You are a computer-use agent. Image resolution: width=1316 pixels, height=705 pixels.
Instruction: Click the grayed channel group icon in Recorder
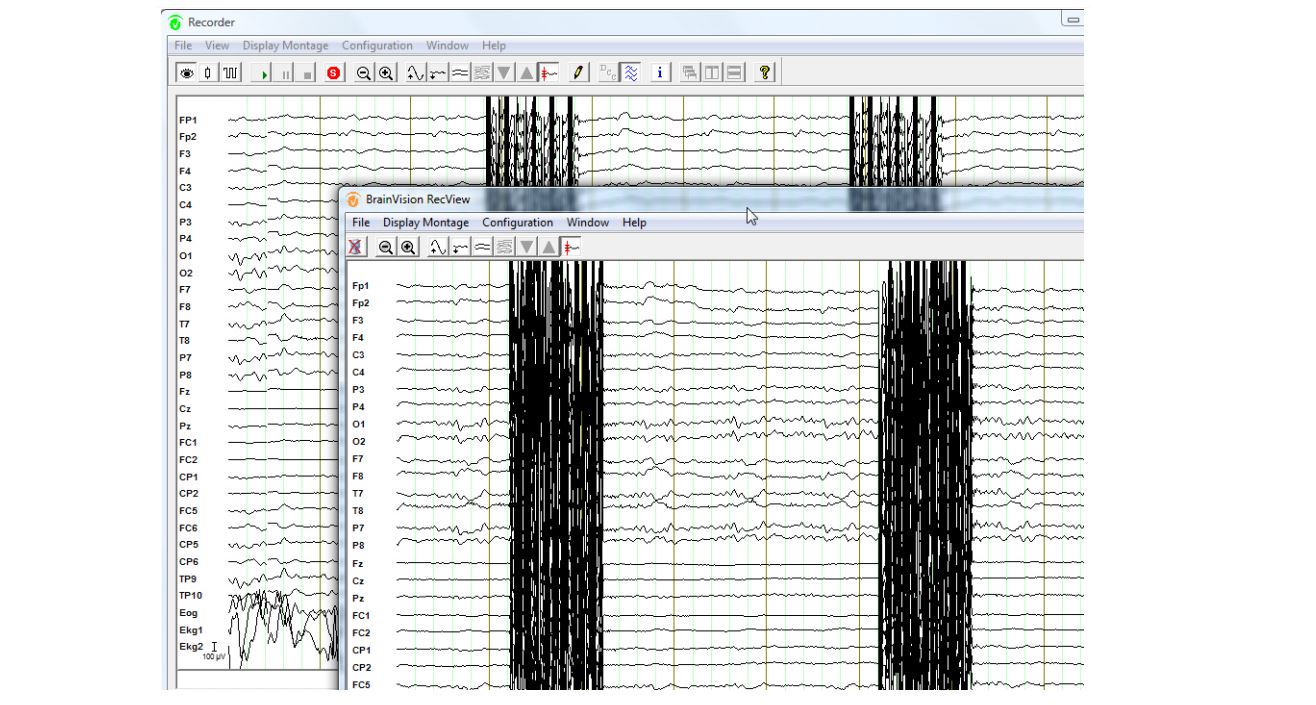[481, 73]
